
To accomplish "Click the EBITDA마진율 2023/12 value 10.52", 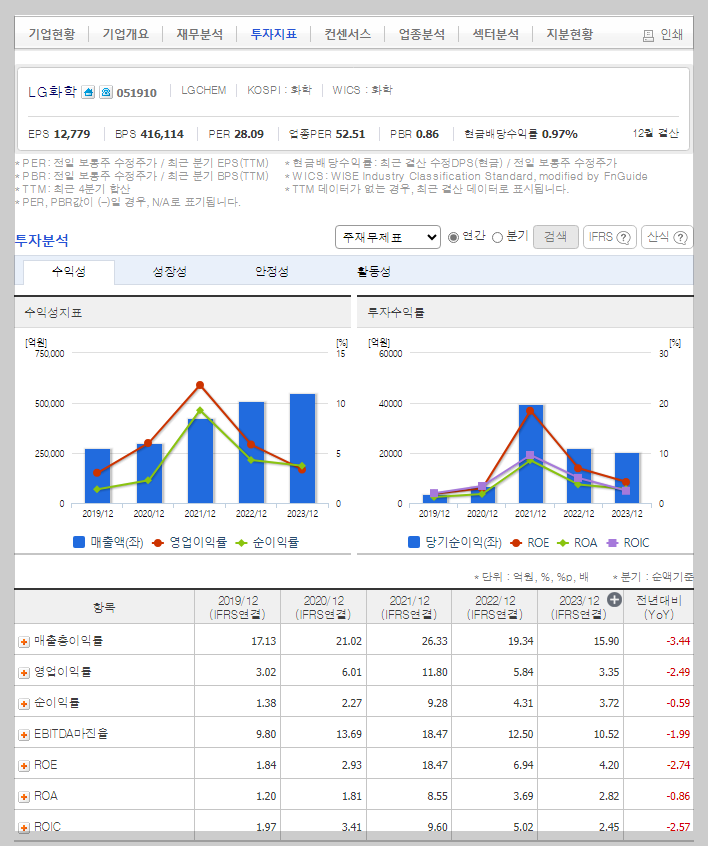I will pos(607,734).
